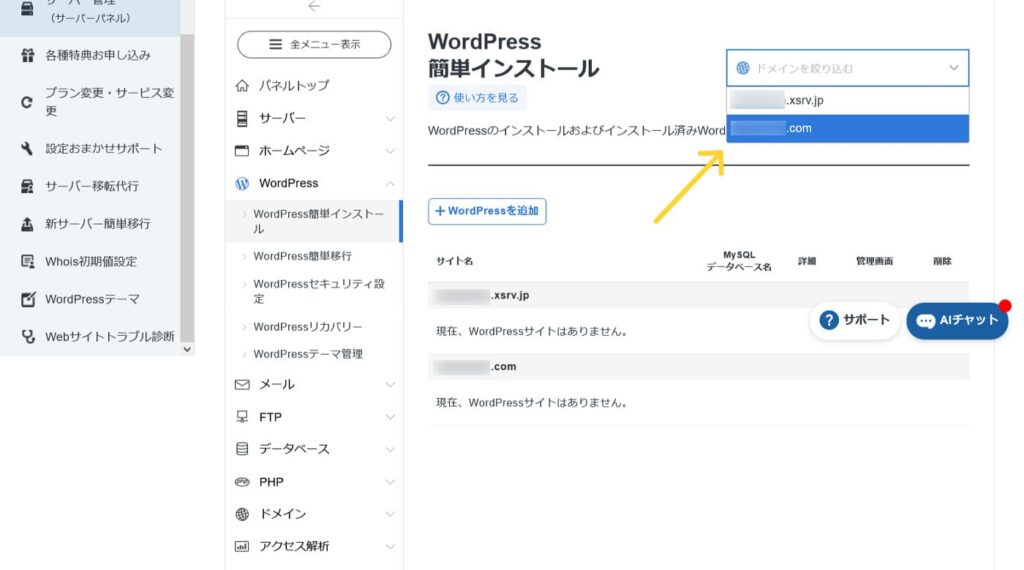Click the chat bubble icon on AIチャット
This screenshot has width=1024, height=570.
[x=925, y=321]
